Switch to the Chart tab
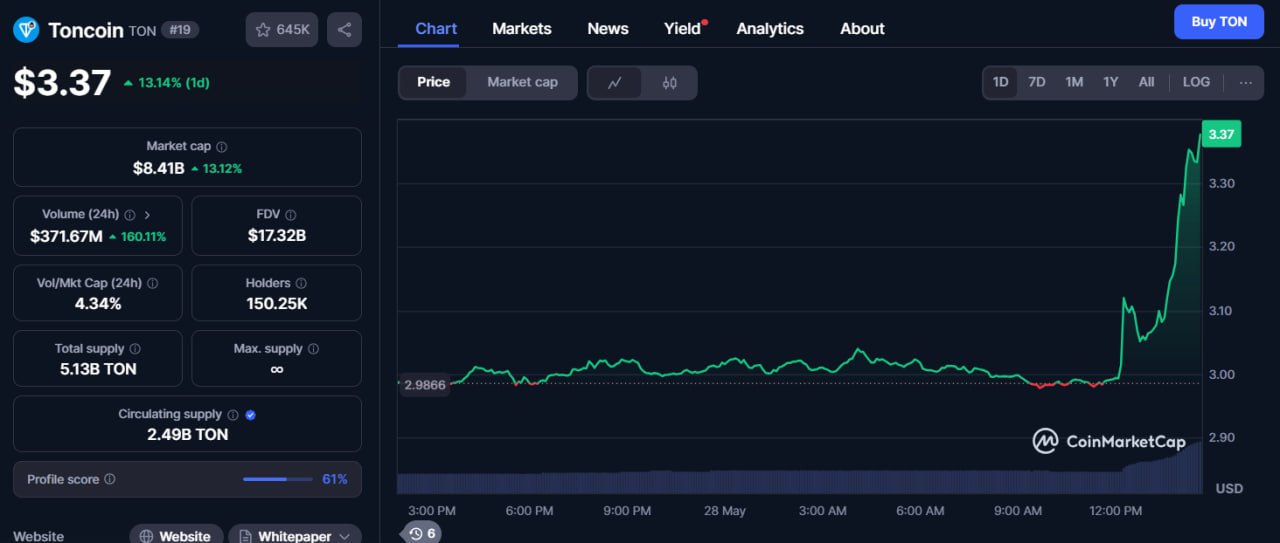Image resolution: width=1280 pixels, height=543 pixels. click(x=436, y=28)
